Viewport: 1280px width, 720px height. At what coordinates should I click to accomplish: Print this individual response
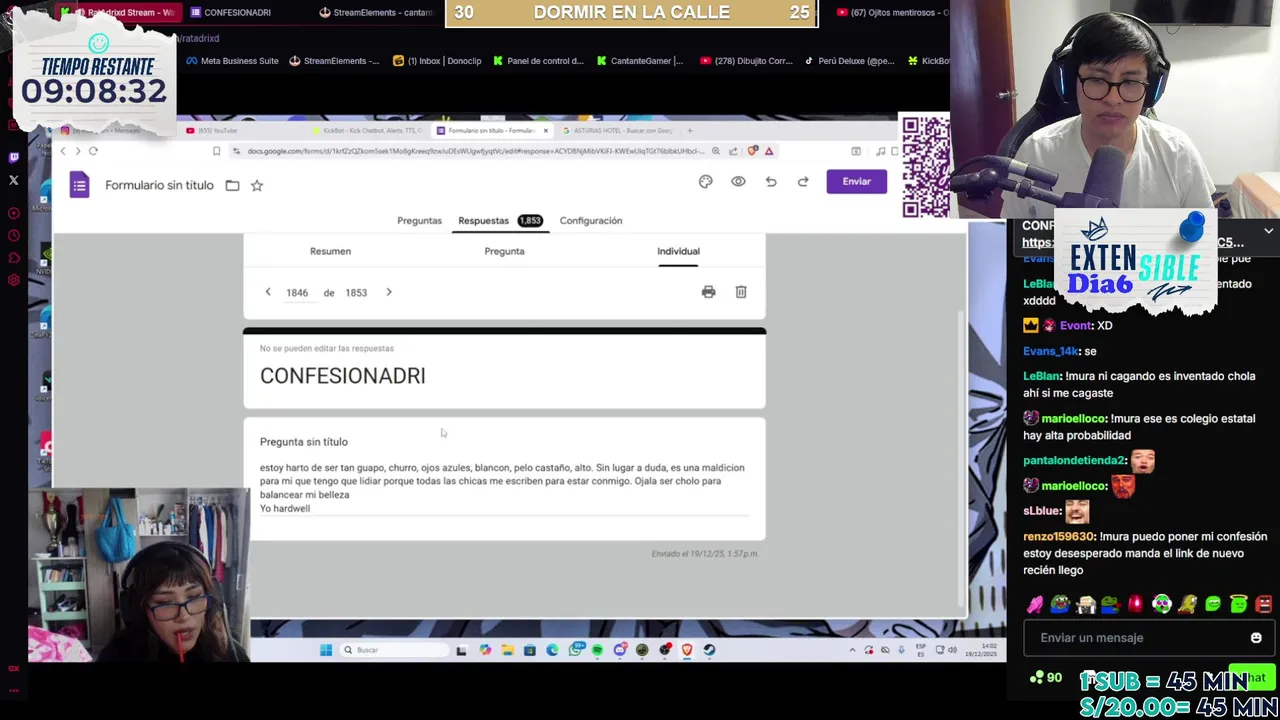point(708,292)
